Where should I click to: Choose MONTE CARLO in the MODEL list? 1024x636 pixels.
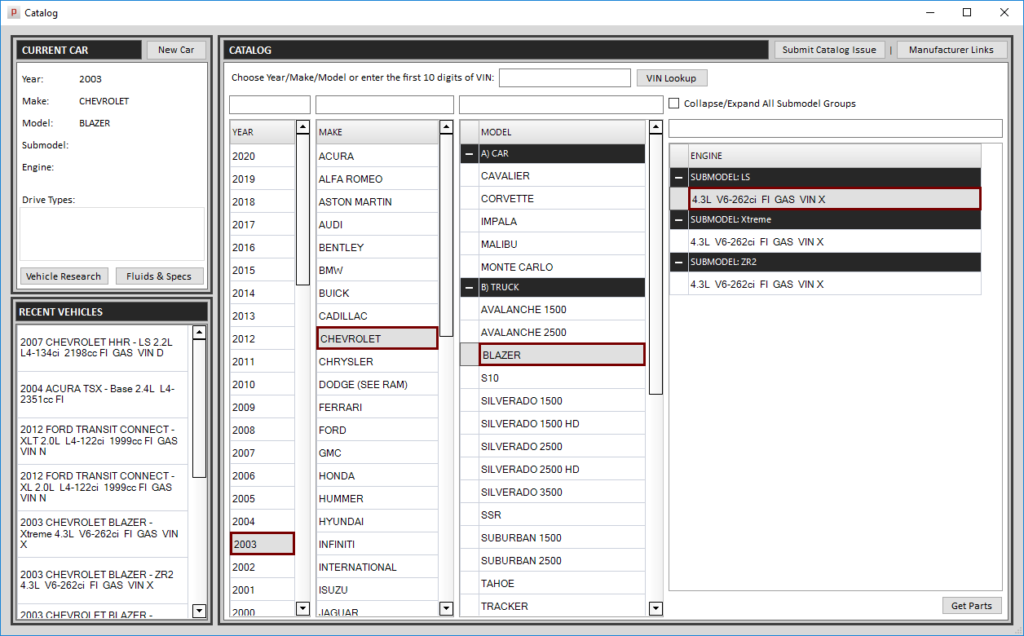(562, 267)
